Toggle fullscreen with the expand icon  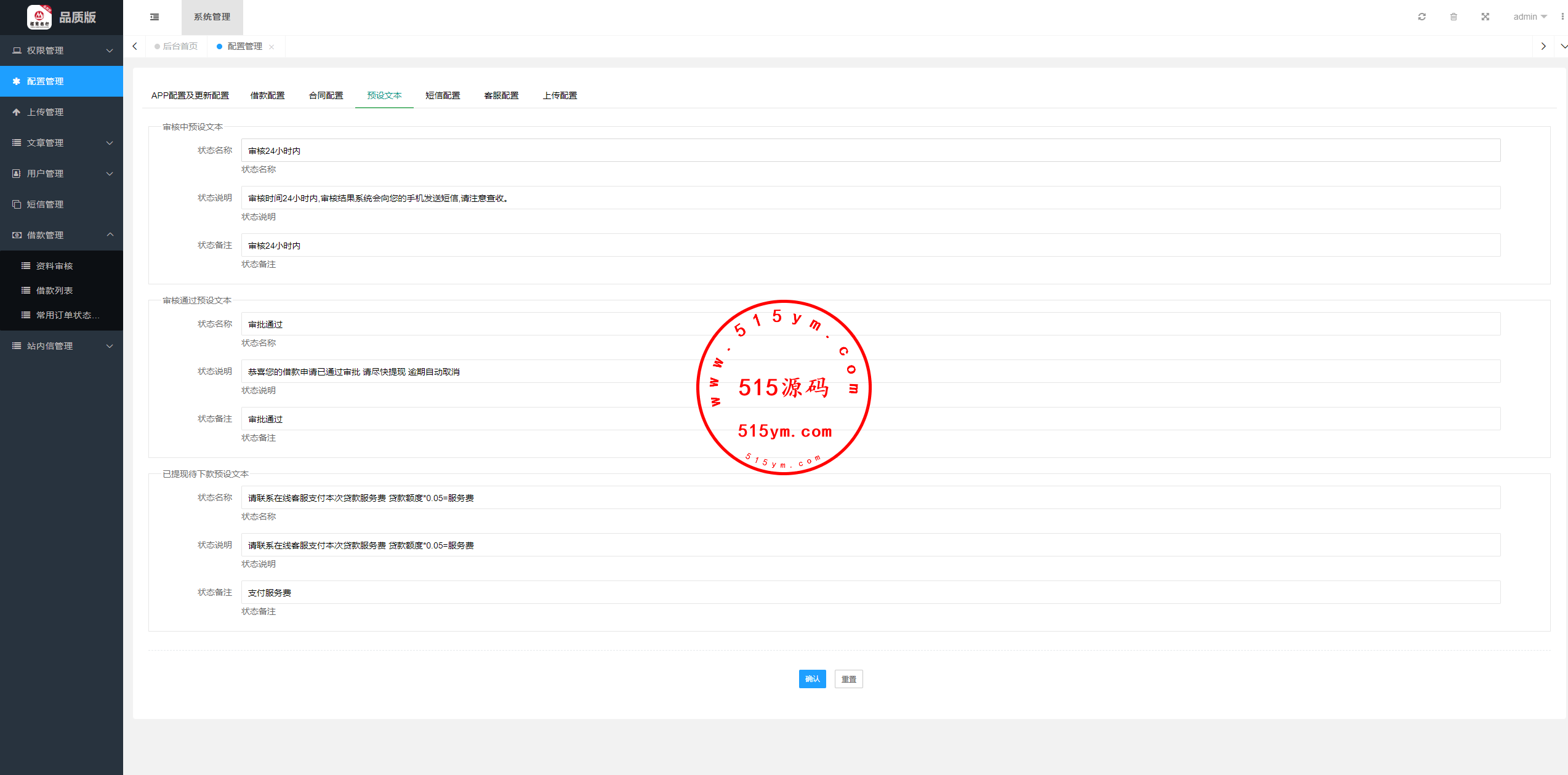1485,17
